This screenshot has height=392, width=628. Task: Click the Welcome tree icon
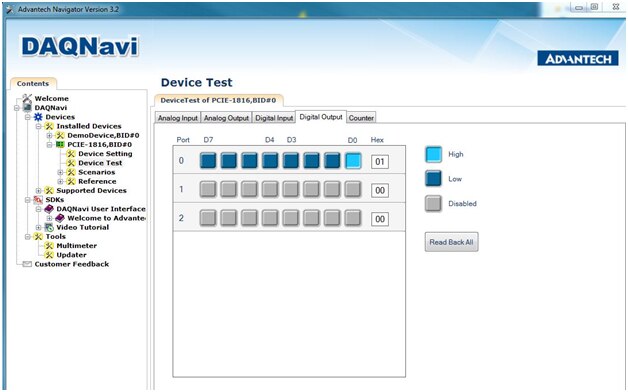(x=27, y=98)
